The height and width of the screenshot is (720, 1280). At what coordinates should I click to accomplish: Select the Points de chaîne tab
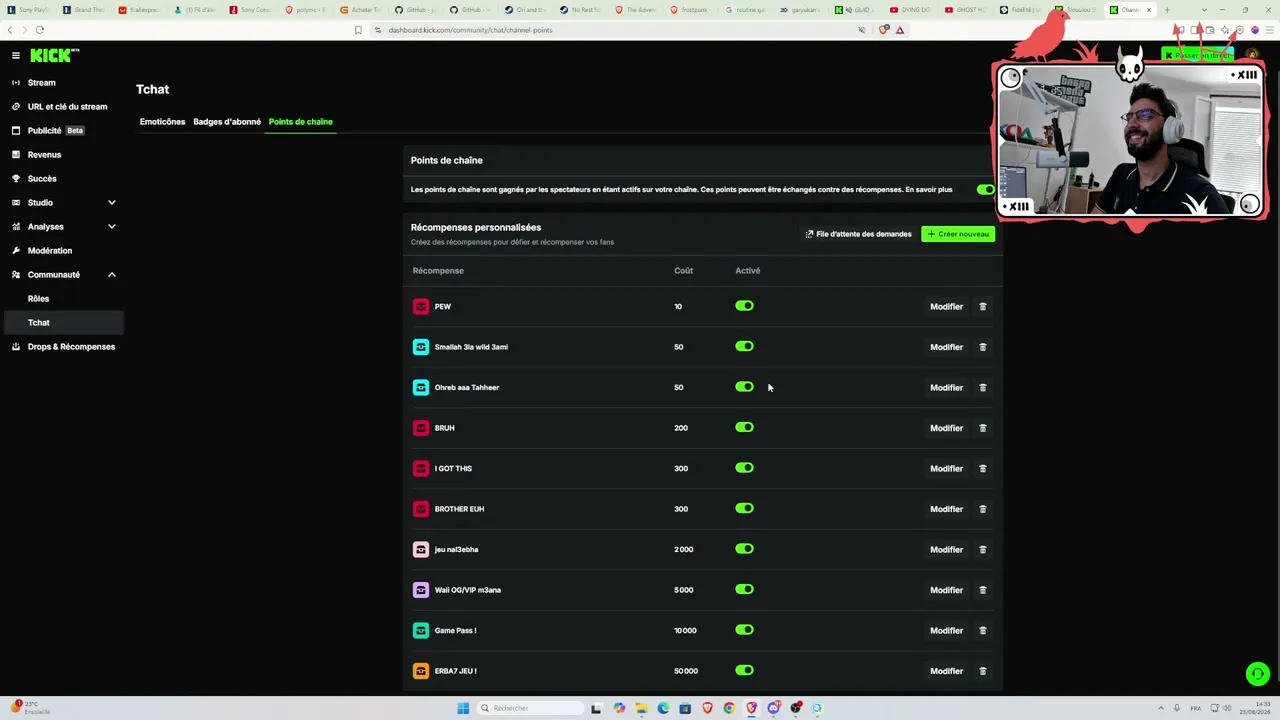pos(300,122)
